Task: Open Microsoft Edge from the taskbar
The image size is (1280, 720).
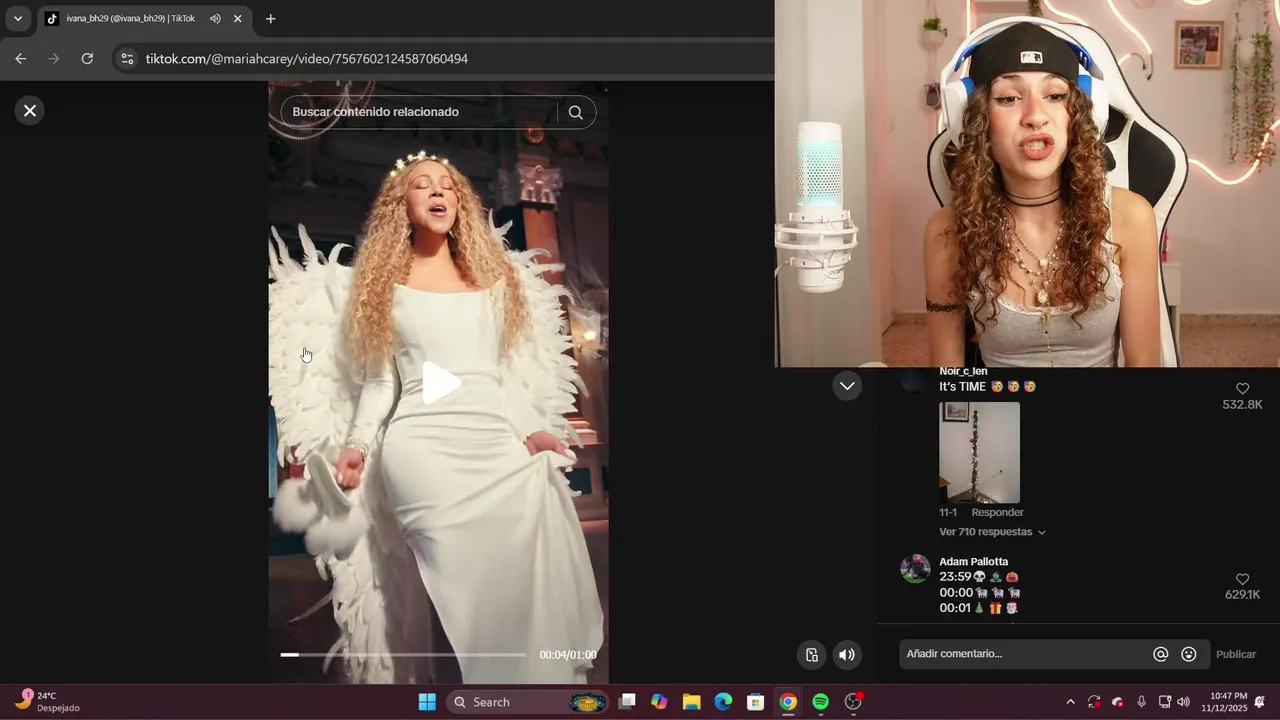Action: (723, 702)
